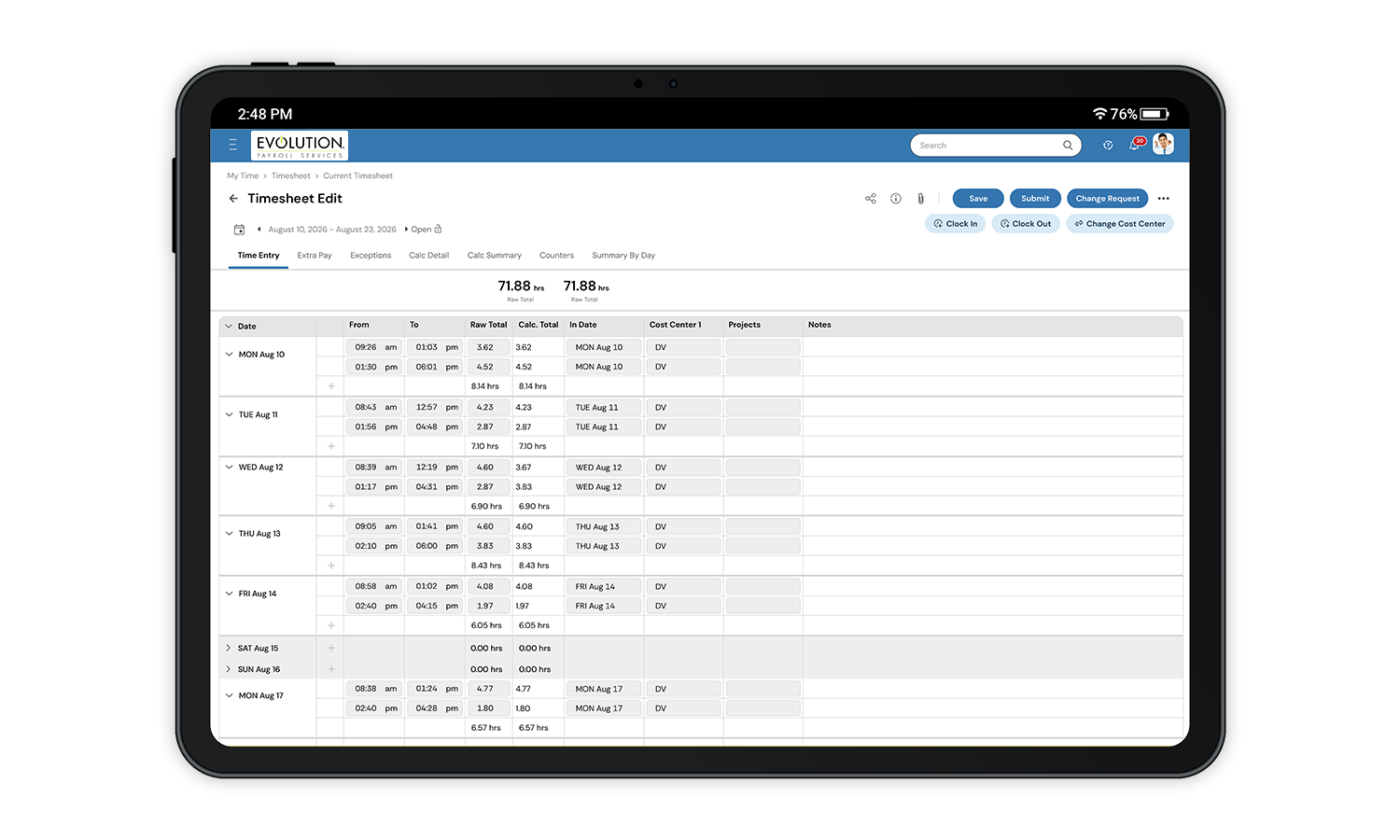Click the Raw Total 71.88 hrs value
This screenshot has width=1400, height=840.
(x=520, y=287)
